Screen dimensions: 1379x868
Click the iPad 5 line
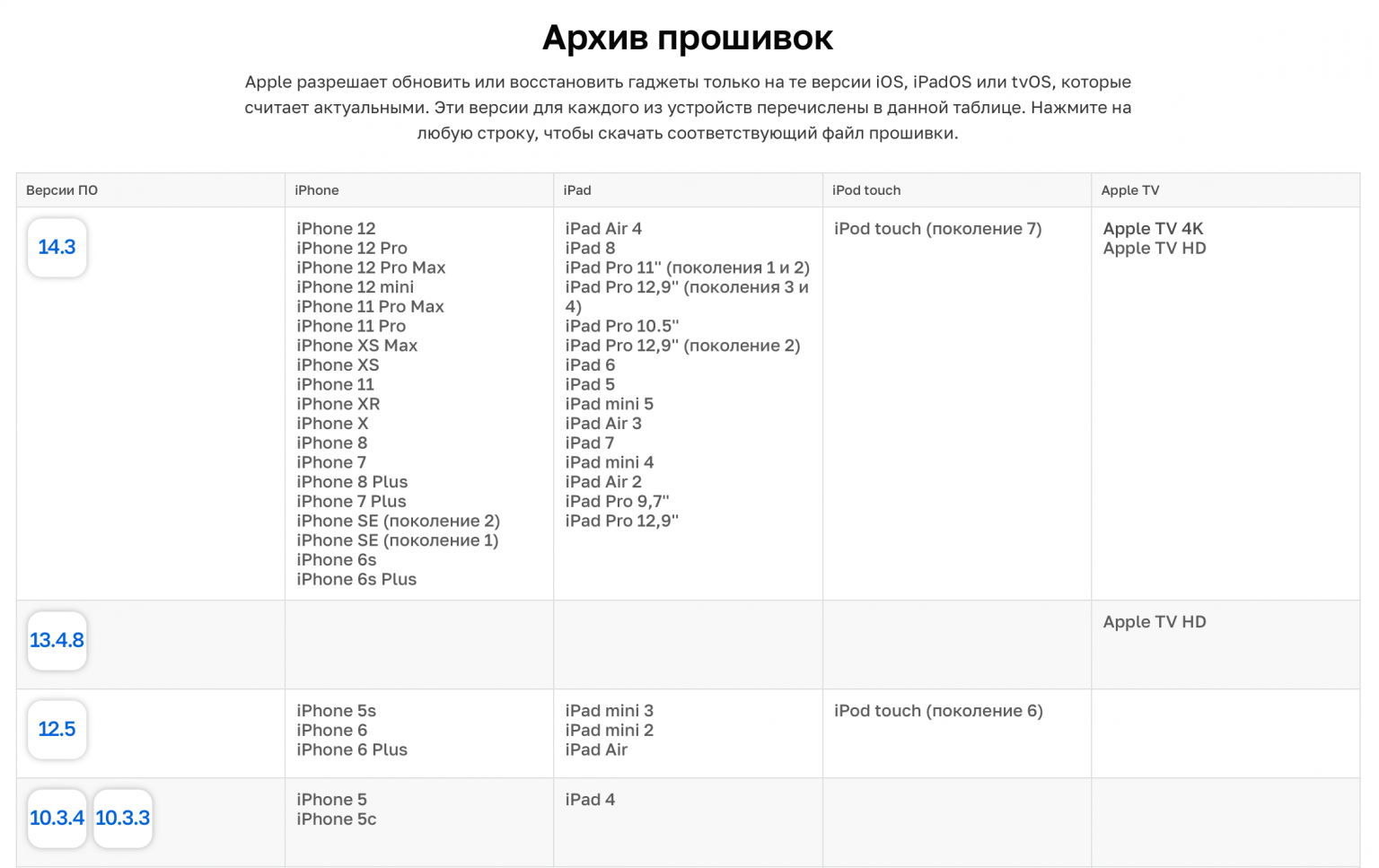(590, 384)
